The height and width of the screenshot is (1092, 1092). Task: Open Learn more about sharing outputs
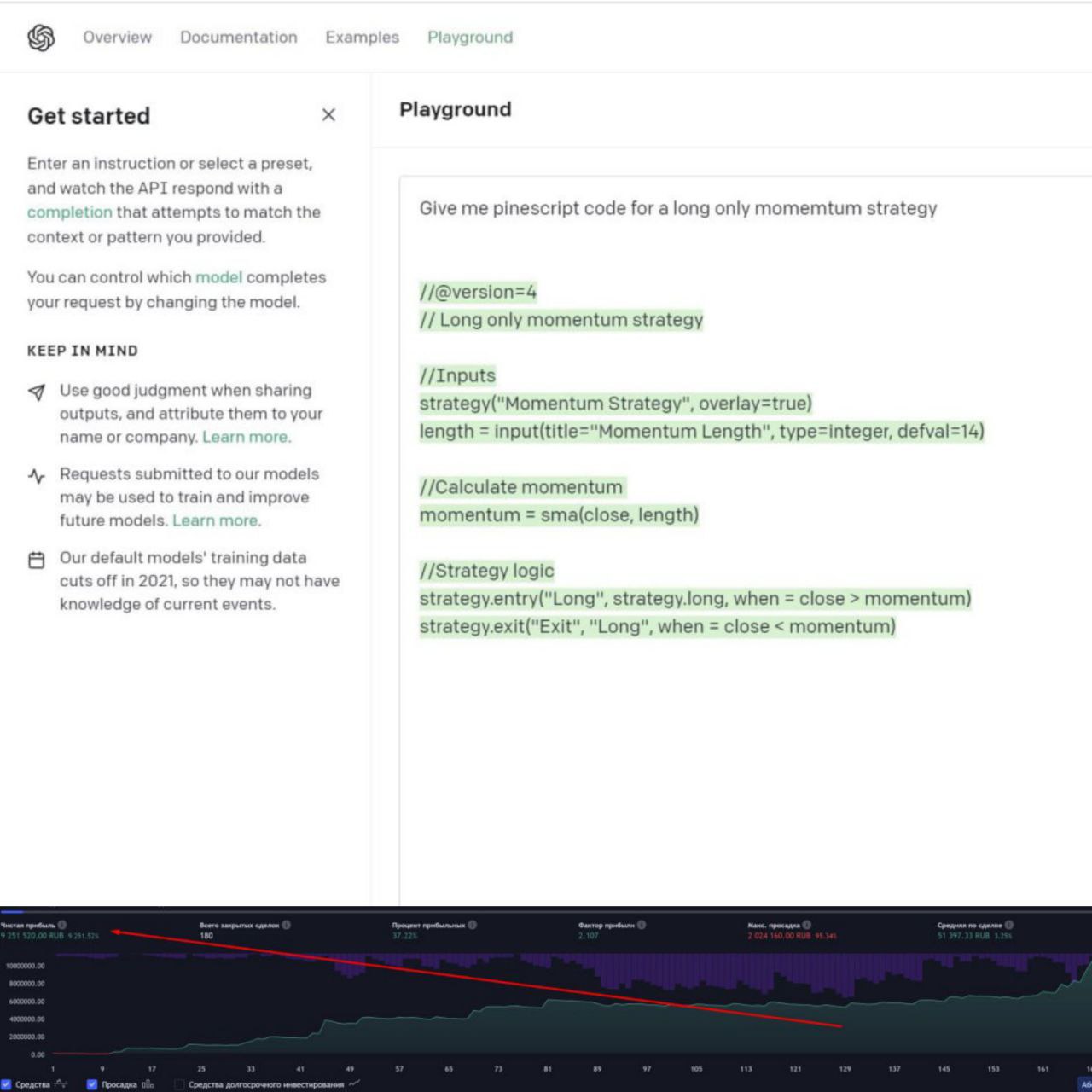[x=245, y=437]
